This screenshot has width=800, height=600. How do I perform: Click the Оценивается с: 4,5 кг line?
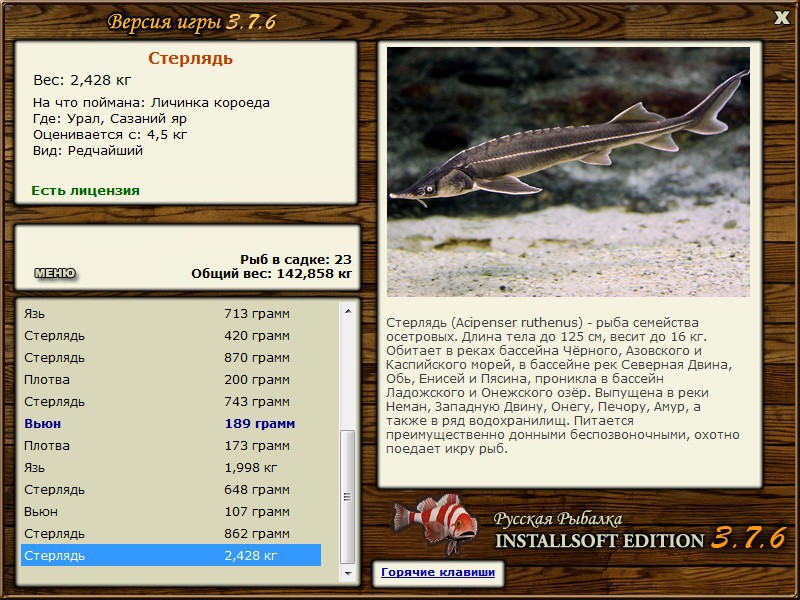click(x=110, y=135)
